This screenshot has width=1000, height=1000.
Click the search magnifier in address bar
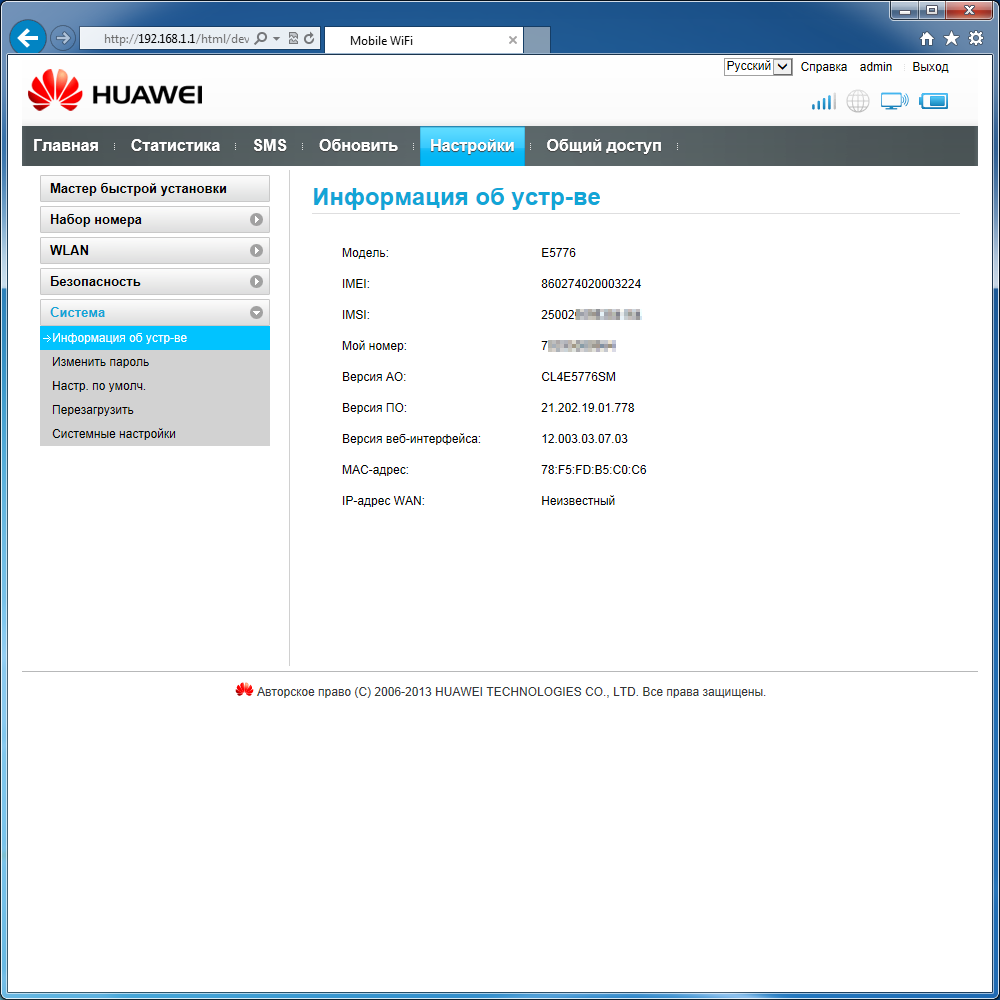tap(261, 38)
